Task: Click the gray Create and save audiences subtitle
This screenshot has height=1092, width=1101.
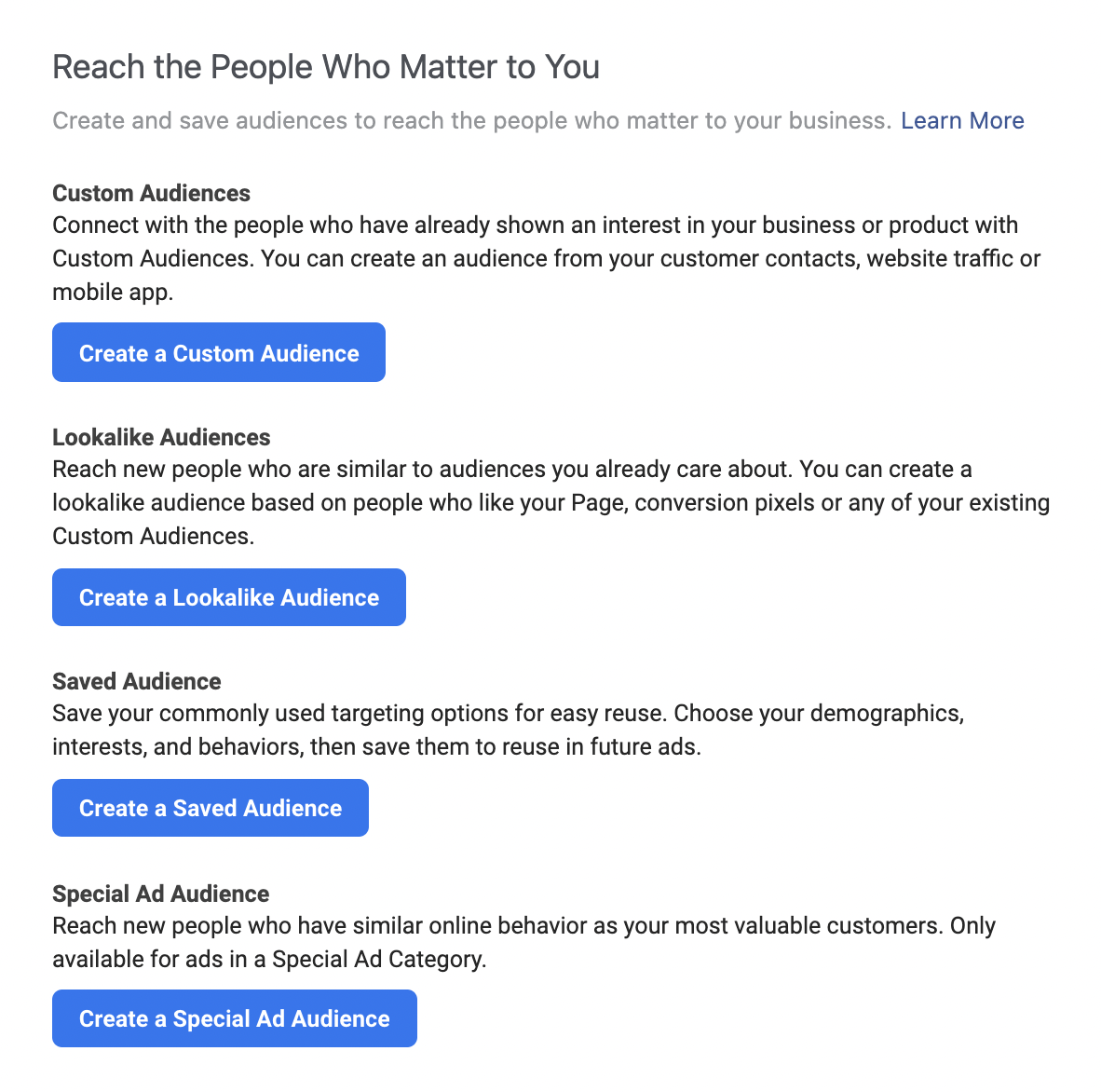Action: point(472,121)
